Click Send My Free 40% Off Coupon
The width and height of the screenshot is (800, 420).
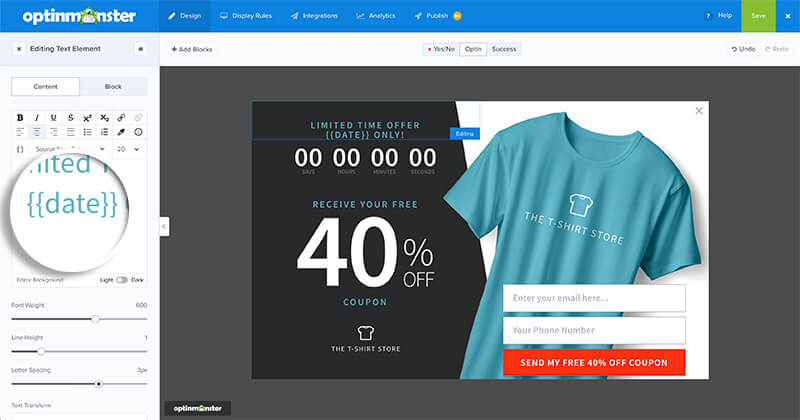click(x=594, y=362)
